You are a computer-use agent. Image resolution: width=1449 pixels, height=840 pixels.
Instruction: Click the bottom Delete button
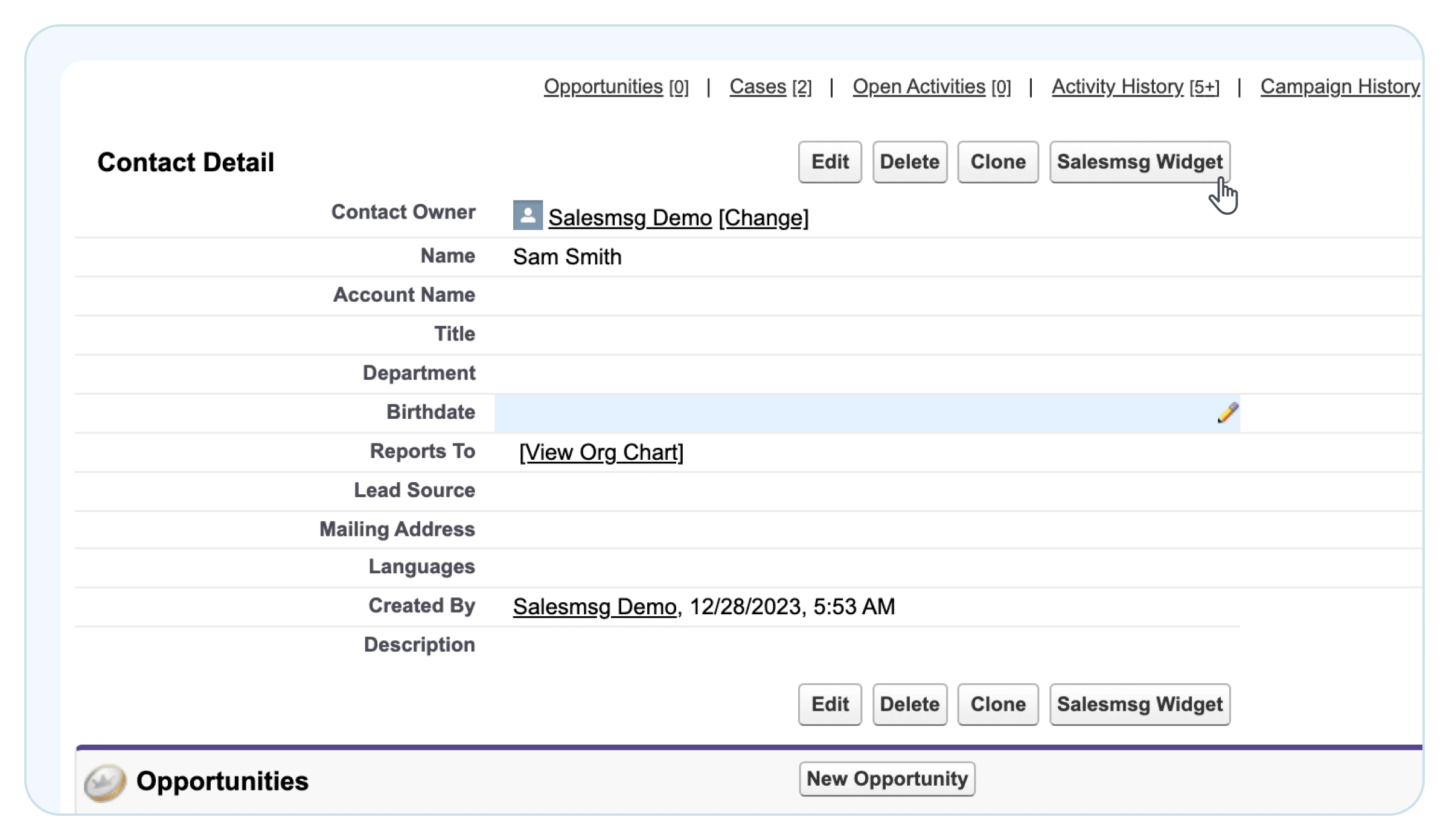[910, 704]
